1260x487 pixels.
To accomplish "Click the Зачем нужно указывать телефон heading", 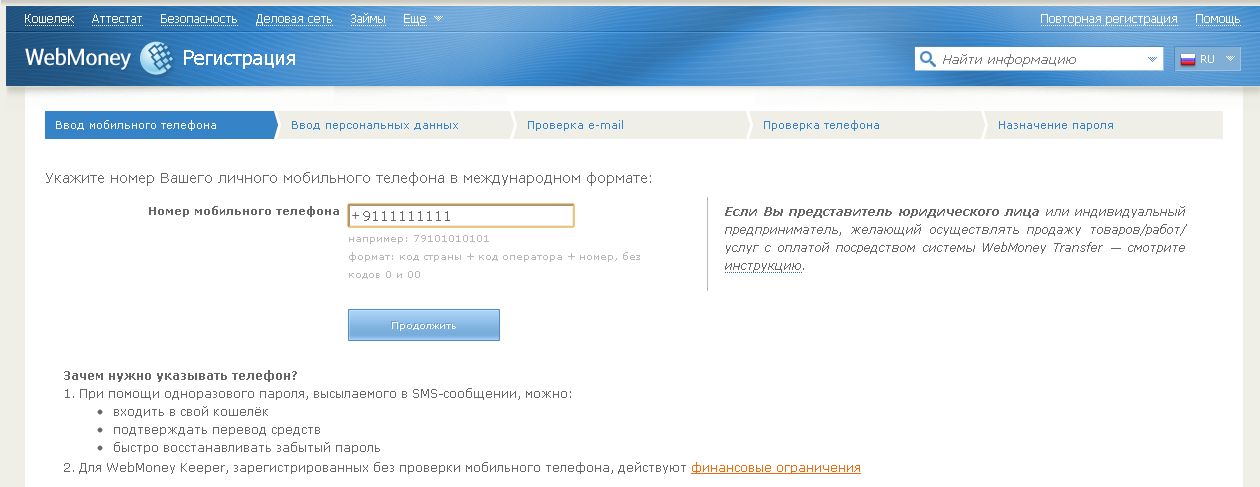I will (180, 376).
